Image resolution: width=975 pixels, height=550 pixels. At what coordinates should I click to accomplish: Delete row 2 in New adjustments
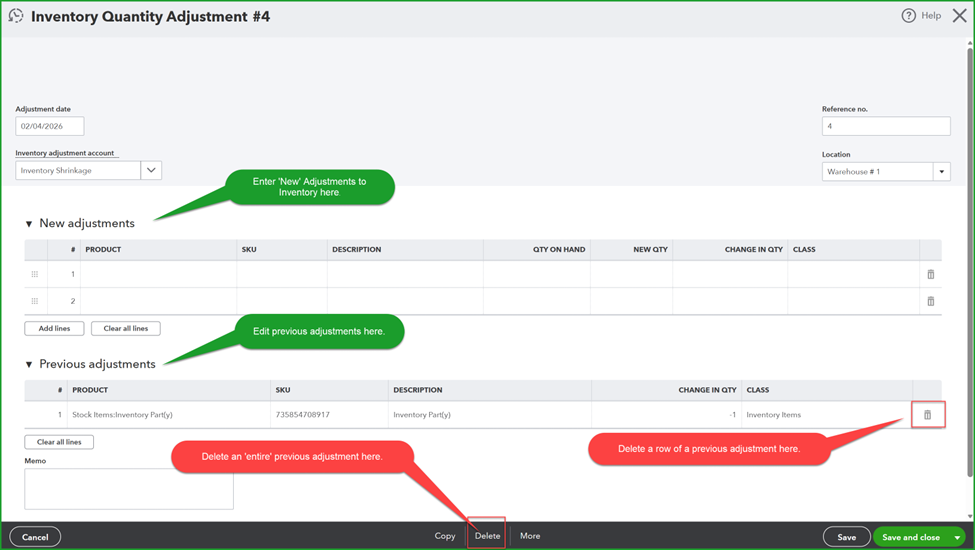(930, 301)
